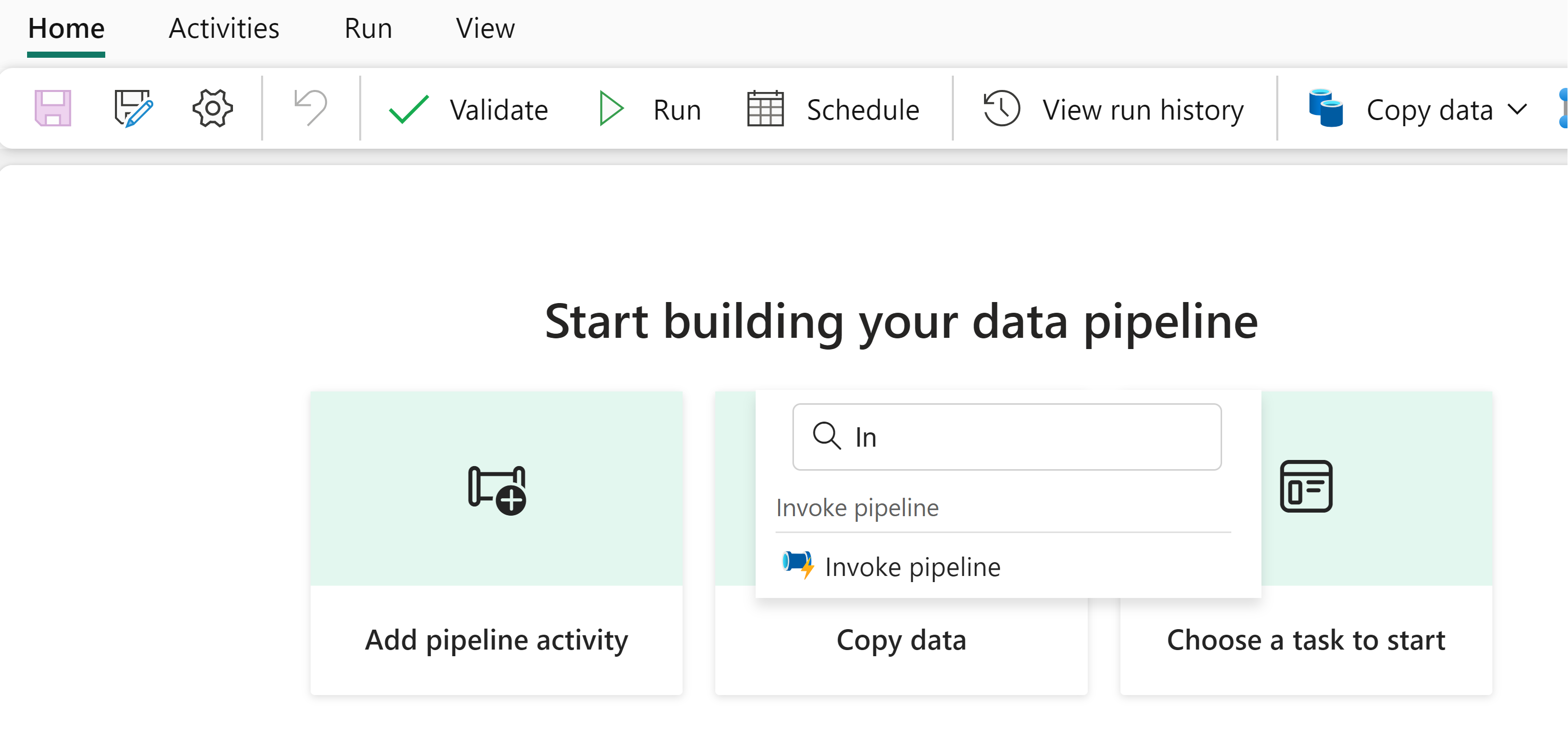Click the View run history clock icon
Image resolution: width=1568 pixels, height=739 pixels.
pos(1001,109)
